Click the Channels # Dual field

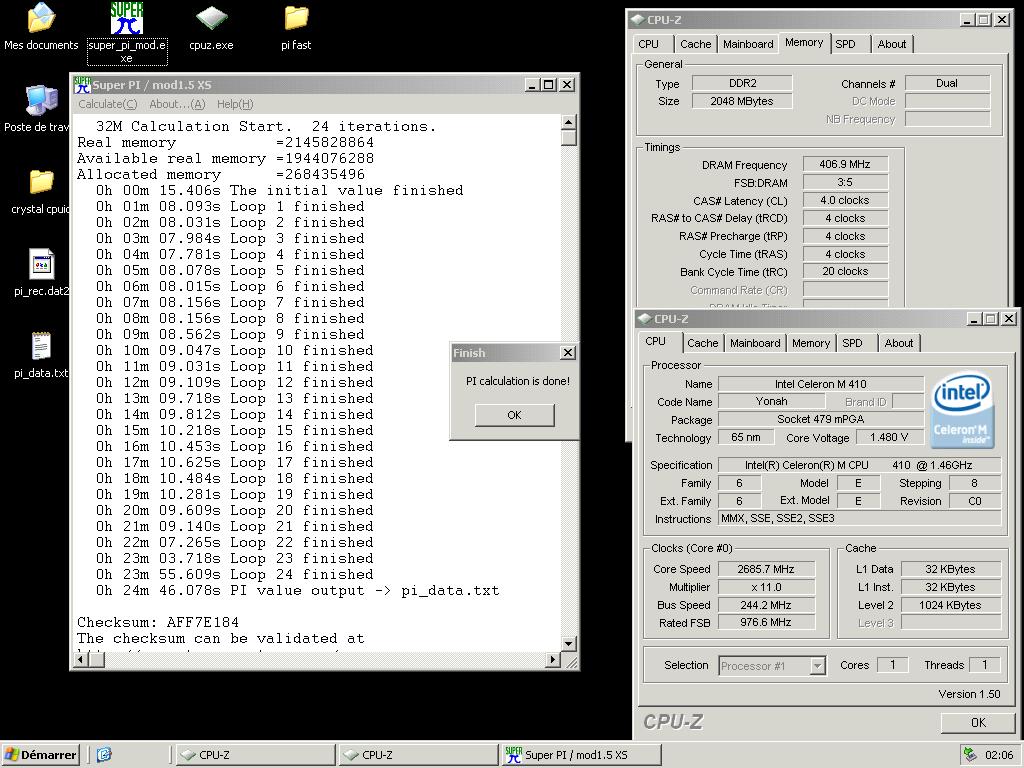click(x=947, y=83)
